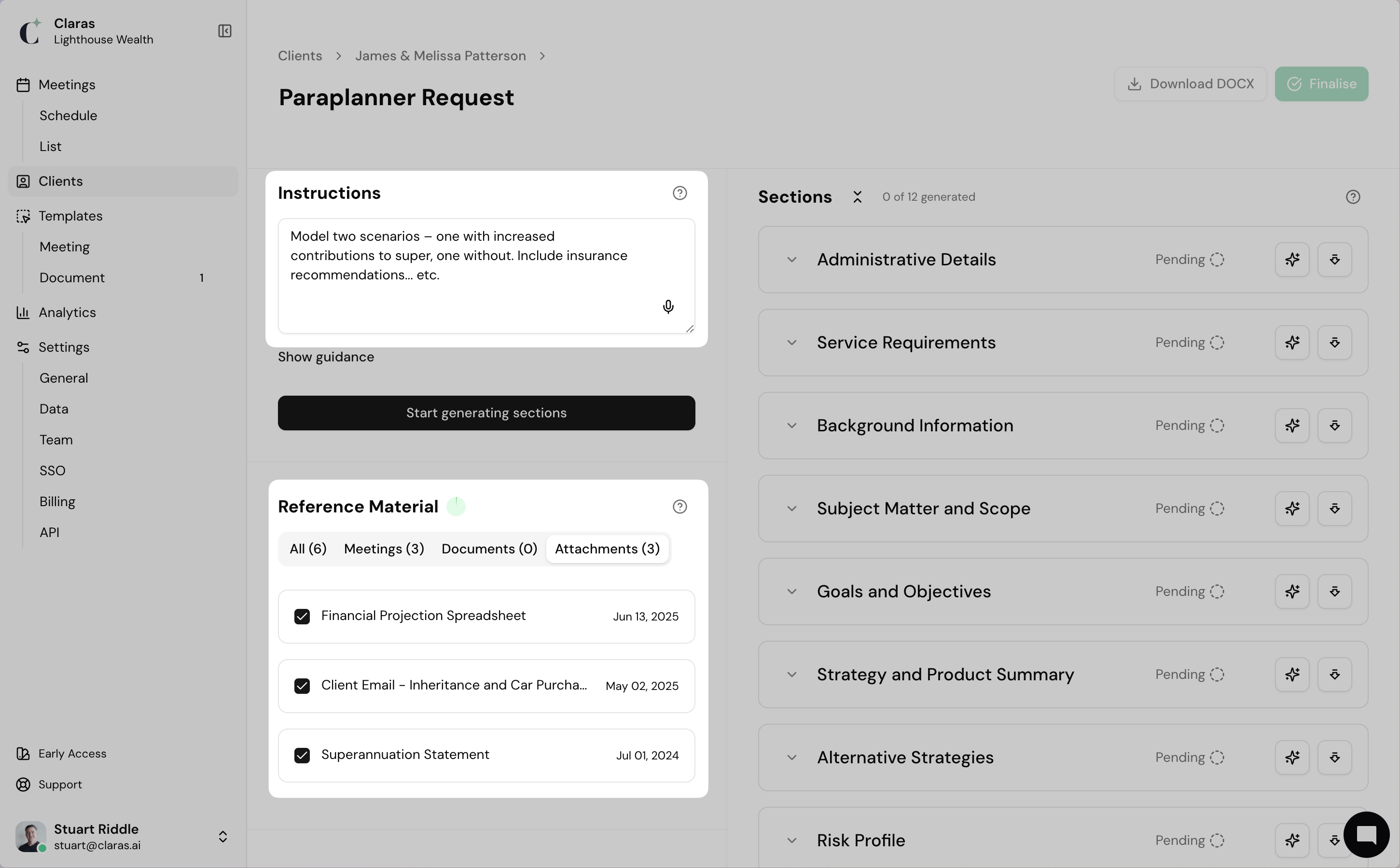
Task: Open Document templates in sidebar
Action: click(x=72, y=278)
